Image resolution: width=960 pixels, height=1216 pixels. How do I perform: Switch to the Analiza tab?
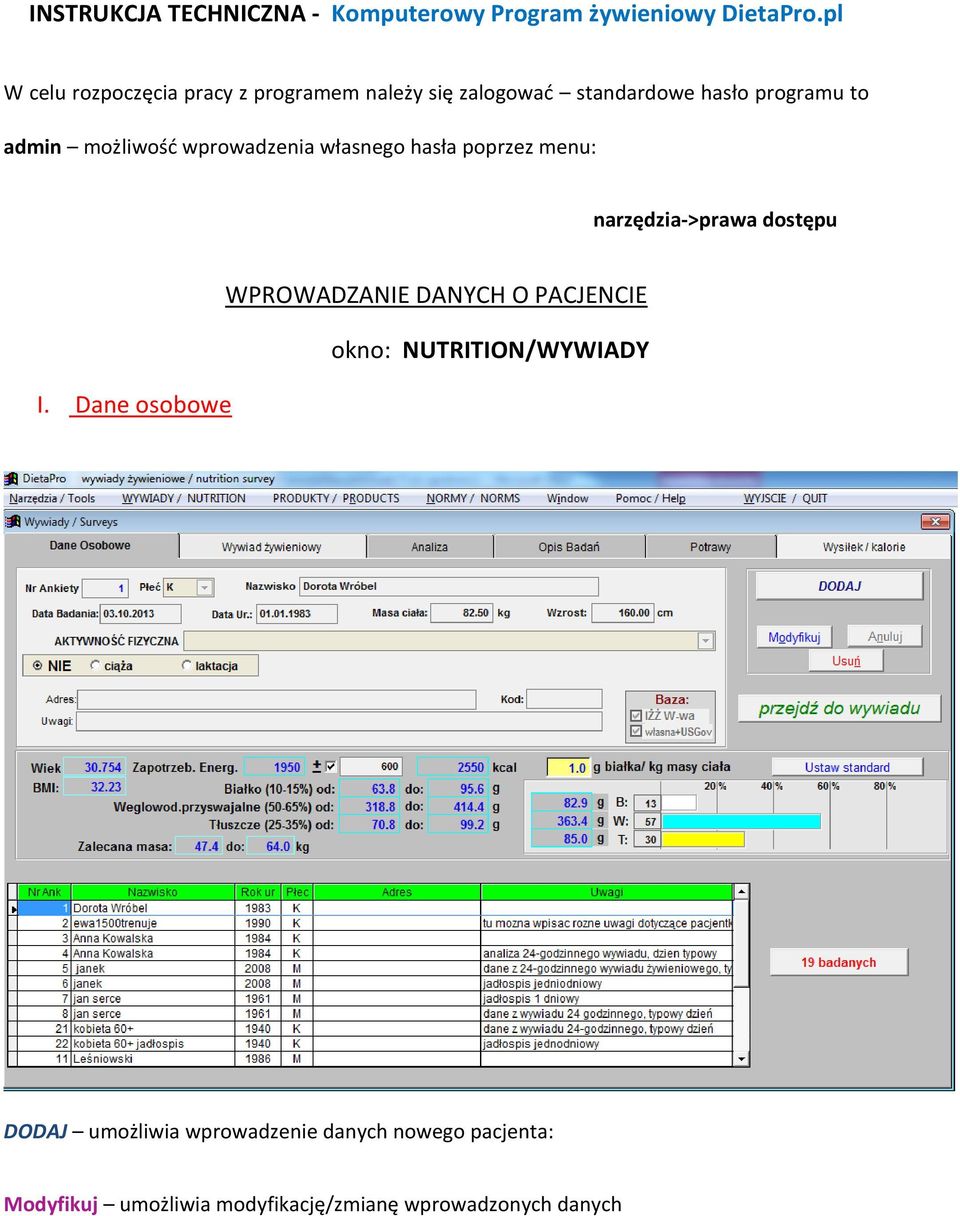click(x=430, y=547)
